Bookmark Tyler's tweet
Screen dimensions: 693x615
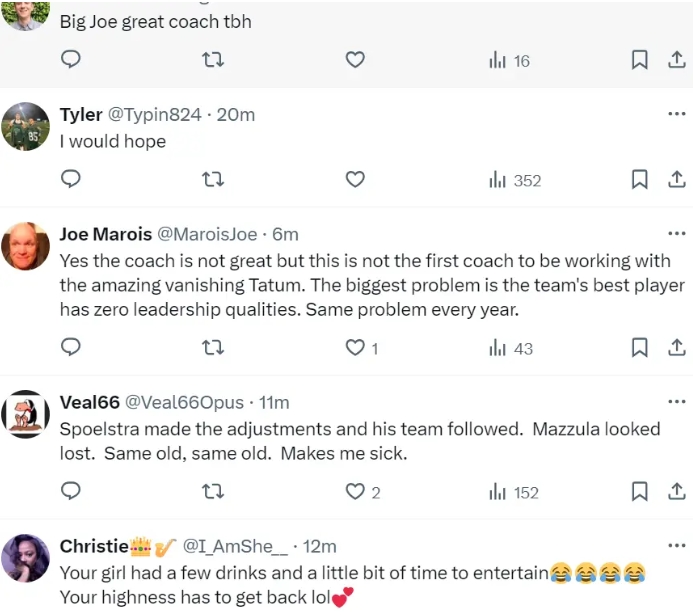tap(639, 180)
